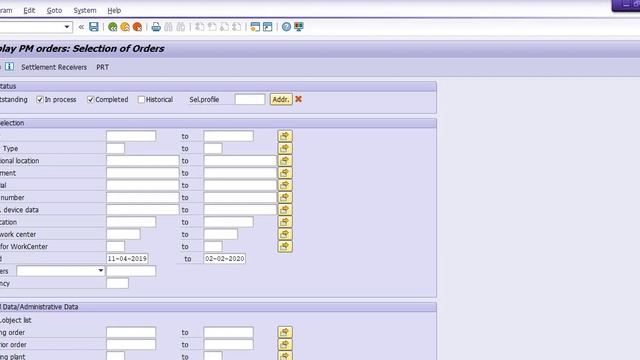Click the red X delete address icon
Screen dimensions: 640x360
tap(298, 99)
